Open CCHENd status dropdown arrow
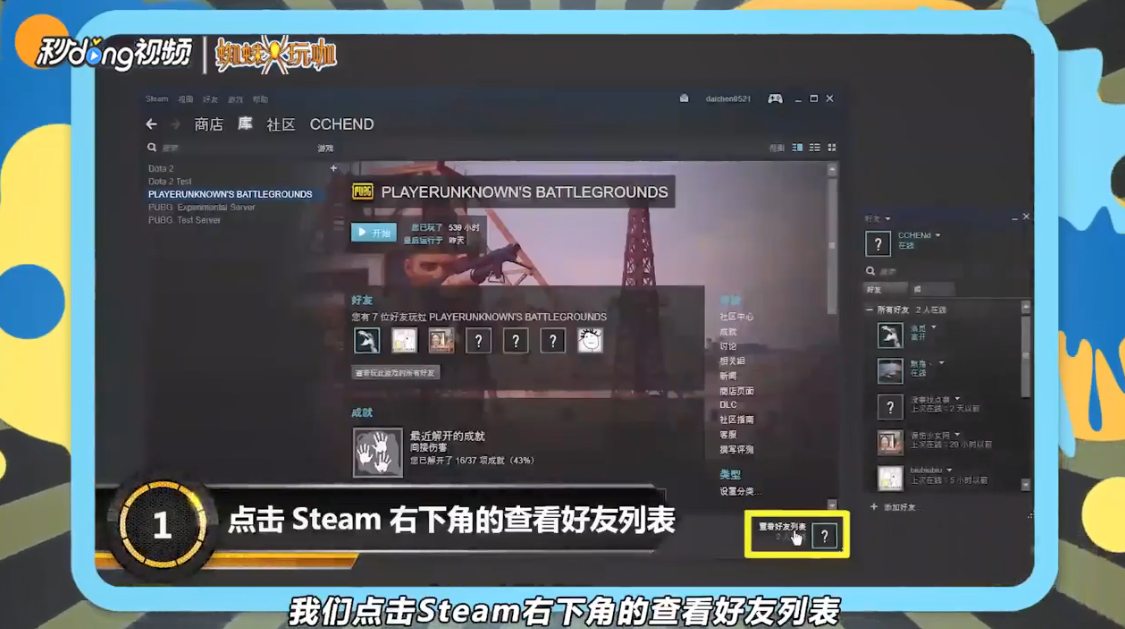This screenshot has height=629, width=1125. (x=938, y=235)
